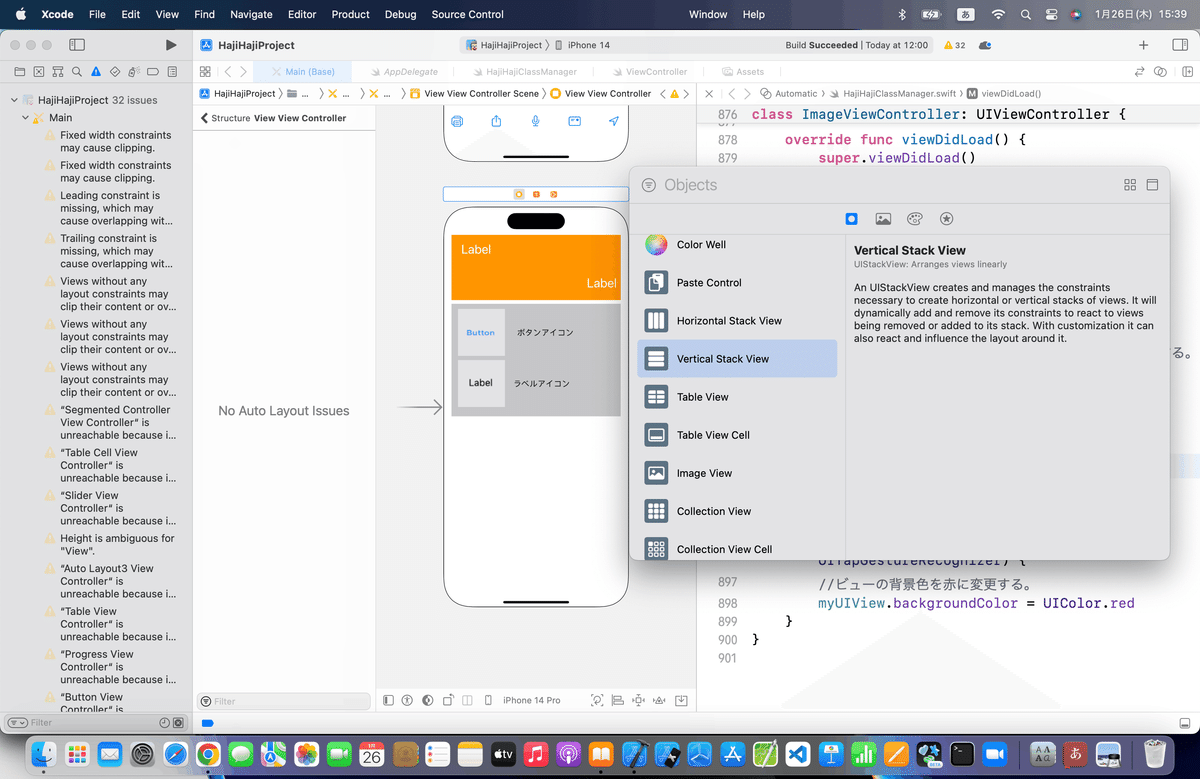The width and height of the screenshot is (1200, 779).
Task: Toggle the inspectors panel on the right
Action: 1178,45
